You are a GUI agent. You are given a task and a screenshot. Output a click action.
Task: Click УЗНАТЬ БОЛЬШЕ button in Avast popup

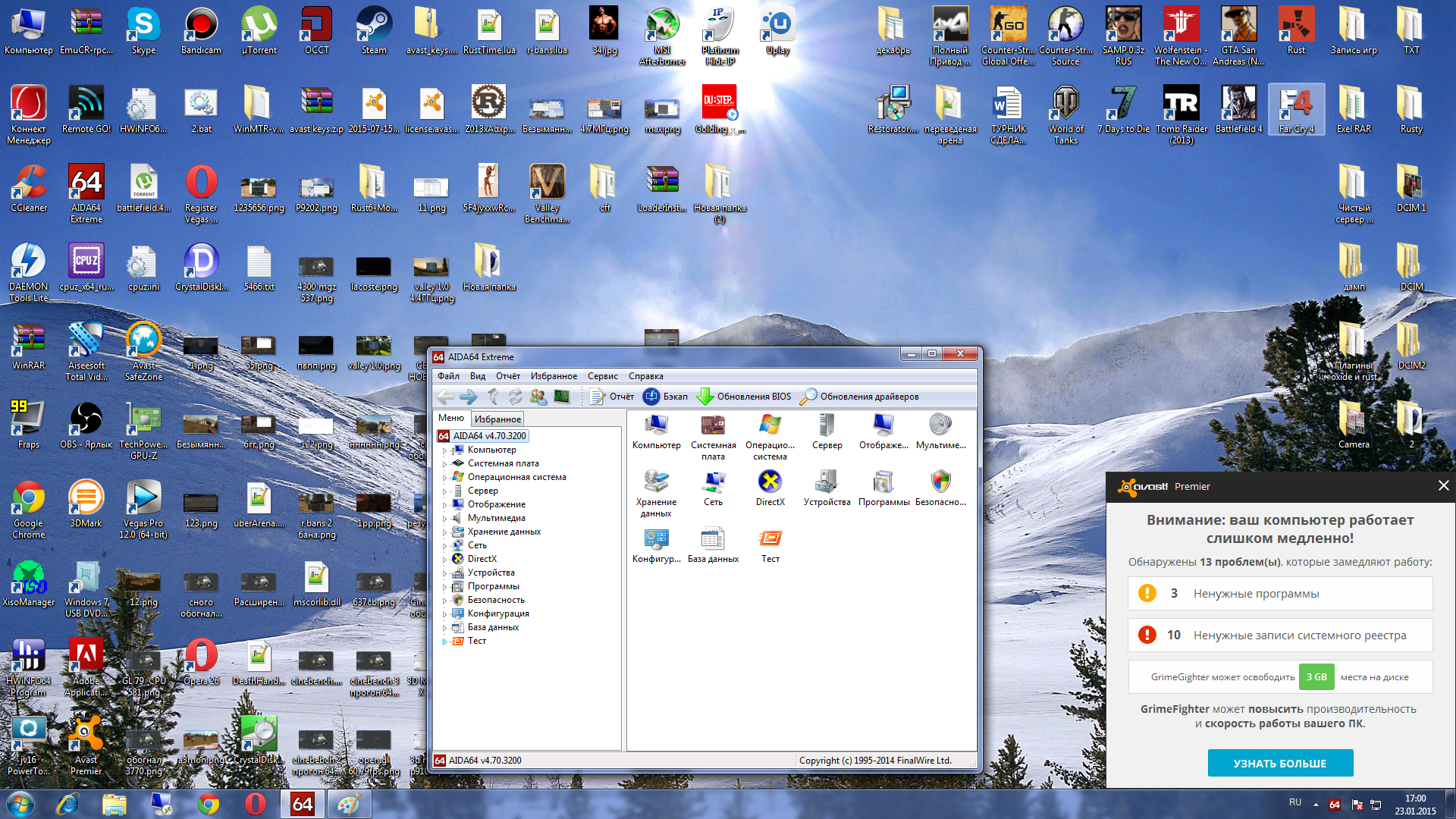(1280, 763)
